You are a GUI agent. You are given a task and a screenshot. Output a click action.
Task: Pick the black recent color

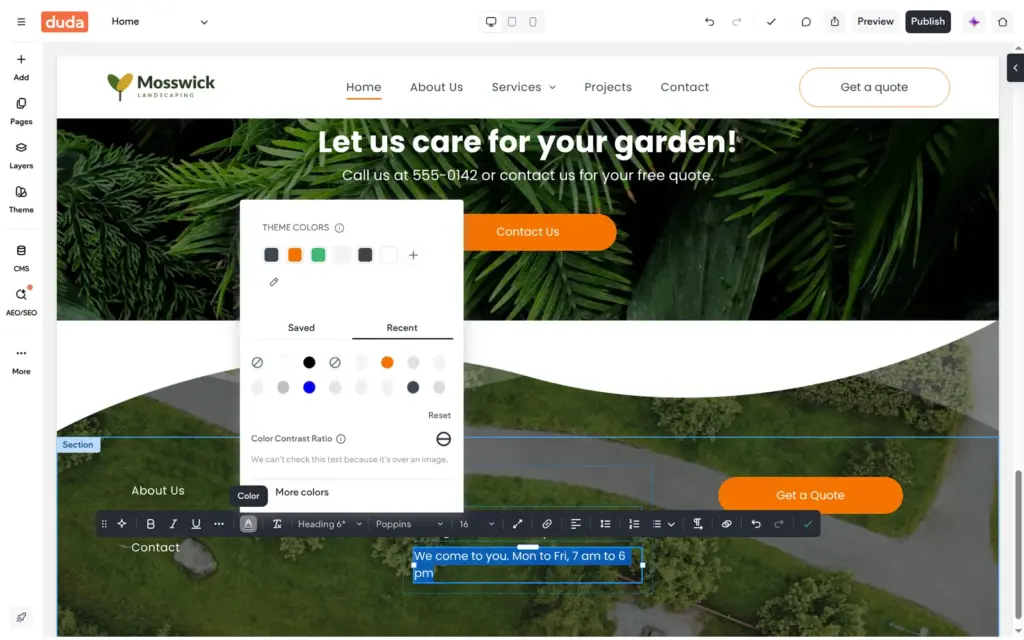309,362
